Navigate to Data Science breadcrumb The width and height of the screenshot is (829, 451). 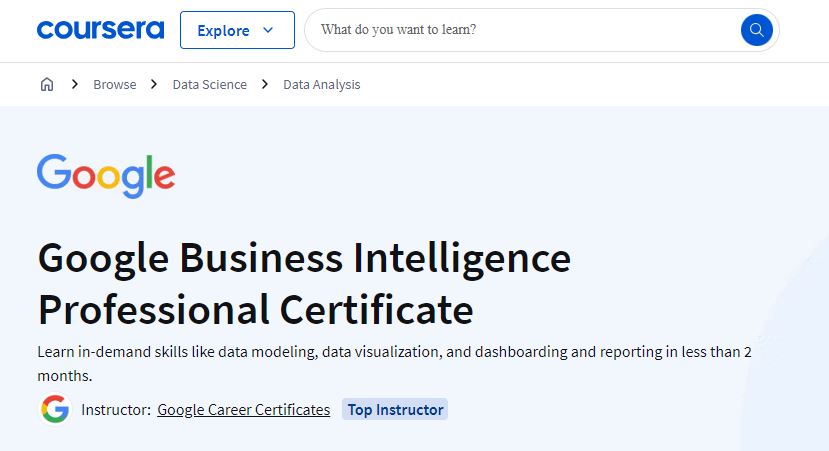tap(209, 85)
